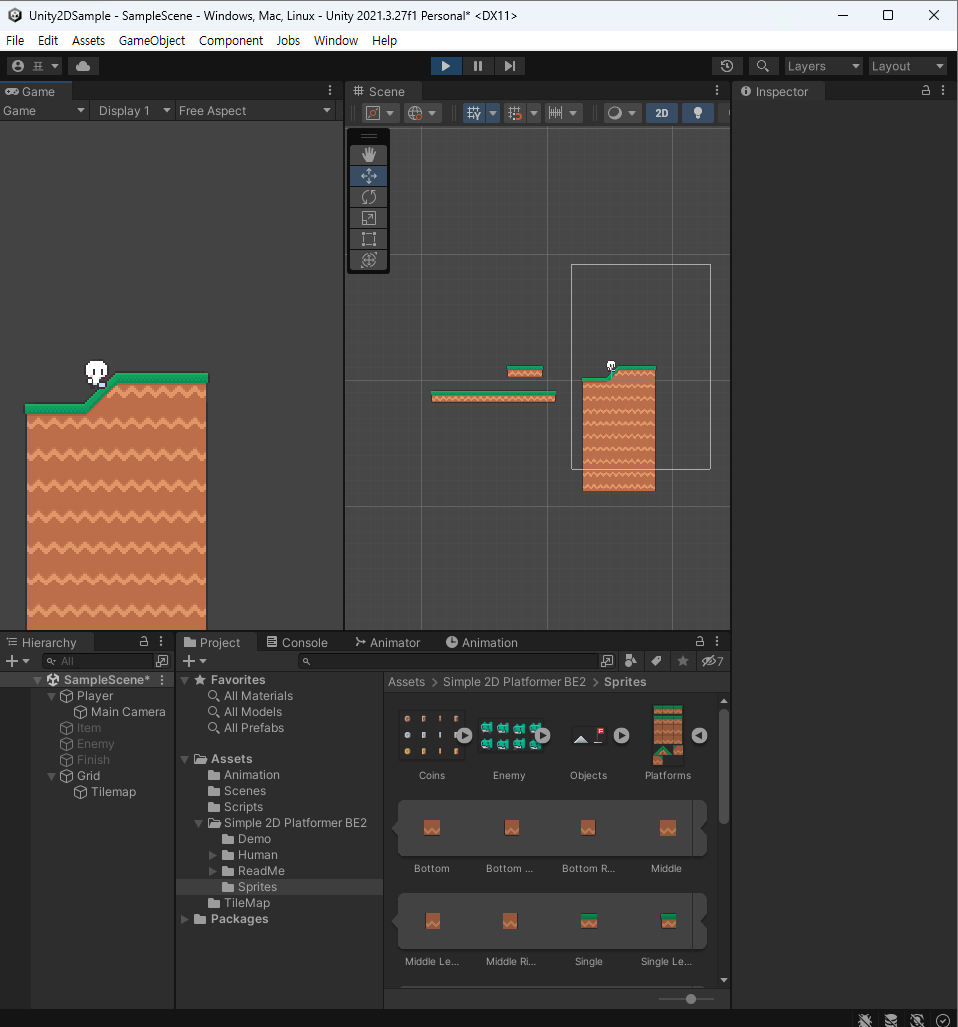Open the Game view mode dropdown
Viewport: 958px width, 1027px height.
click(x=44, y=111)
